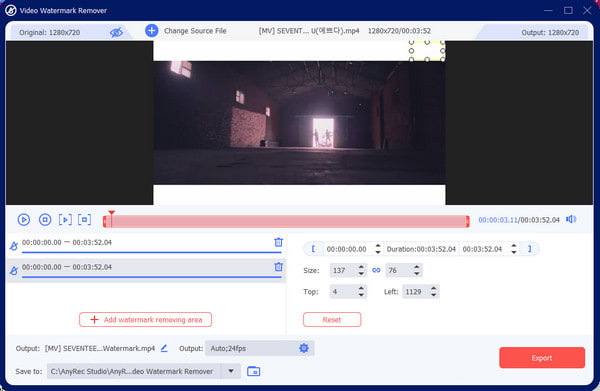Viewport: 600px width, 391px height.
Task: Mute the audio with the speaker icon
Action: (571, 219)
